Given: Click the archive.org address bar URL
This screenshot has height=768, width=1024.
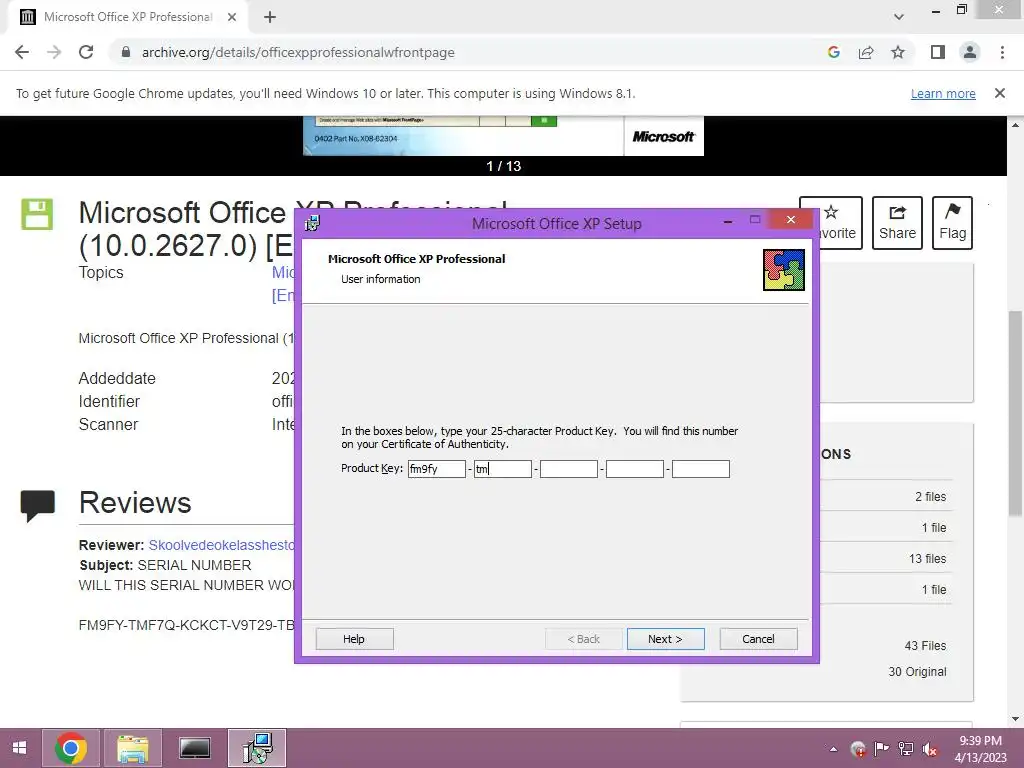Looking at the screenshot, I should pyautogui.click(x=298, y=52).
